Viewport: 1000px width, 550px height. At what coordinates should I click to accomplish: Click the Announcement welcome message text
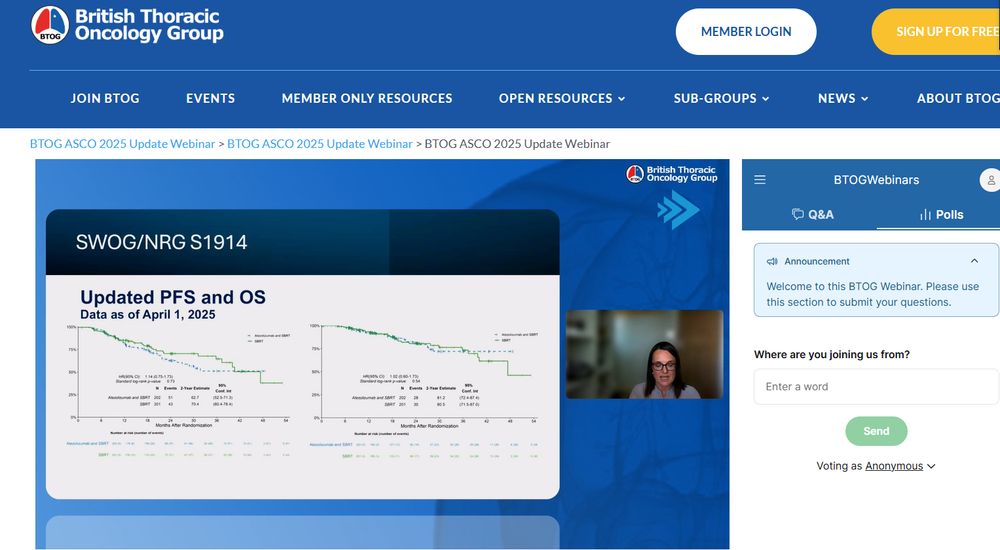(x=872, y=294)
